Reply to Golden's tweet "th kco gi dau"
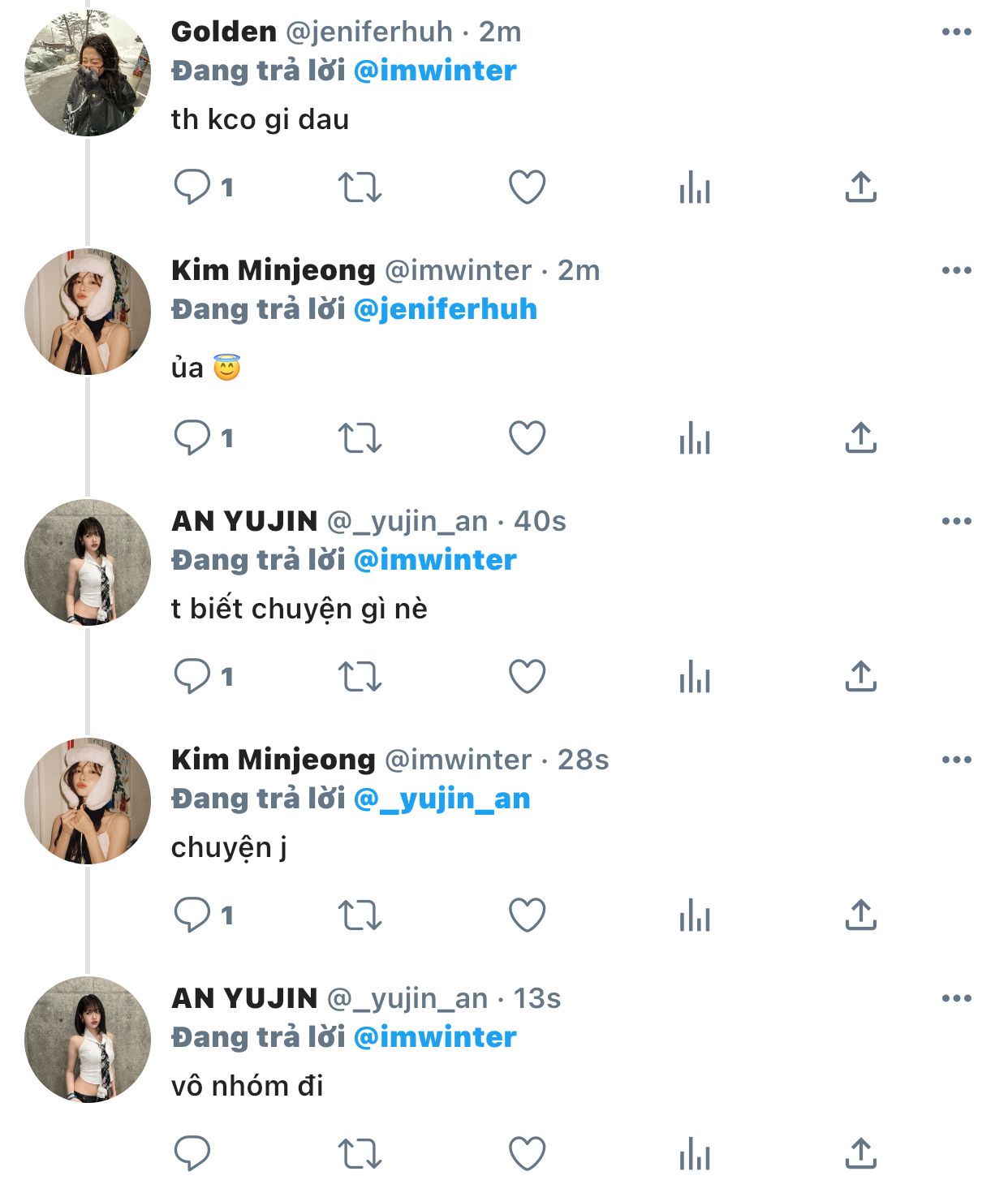Viewport: 1008px width, 1193px height. pyautogui.click(x=192, y=187)
